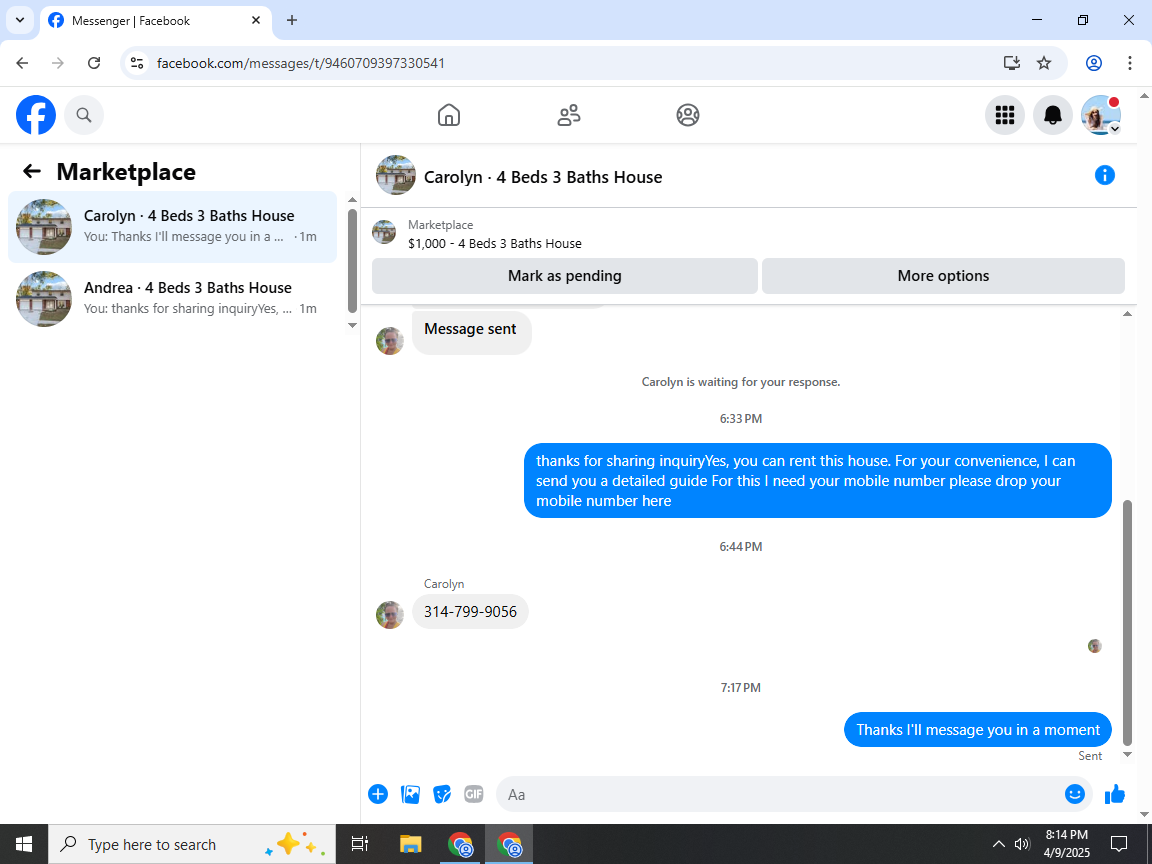Open Facebook search magnifier
This screenshot has height=864, width=1152.
click(84, 115)
